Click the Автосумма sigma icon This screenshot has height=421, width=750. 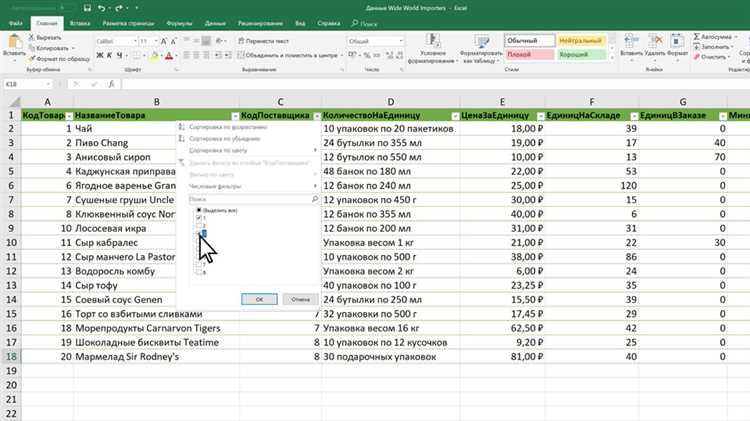697,37
